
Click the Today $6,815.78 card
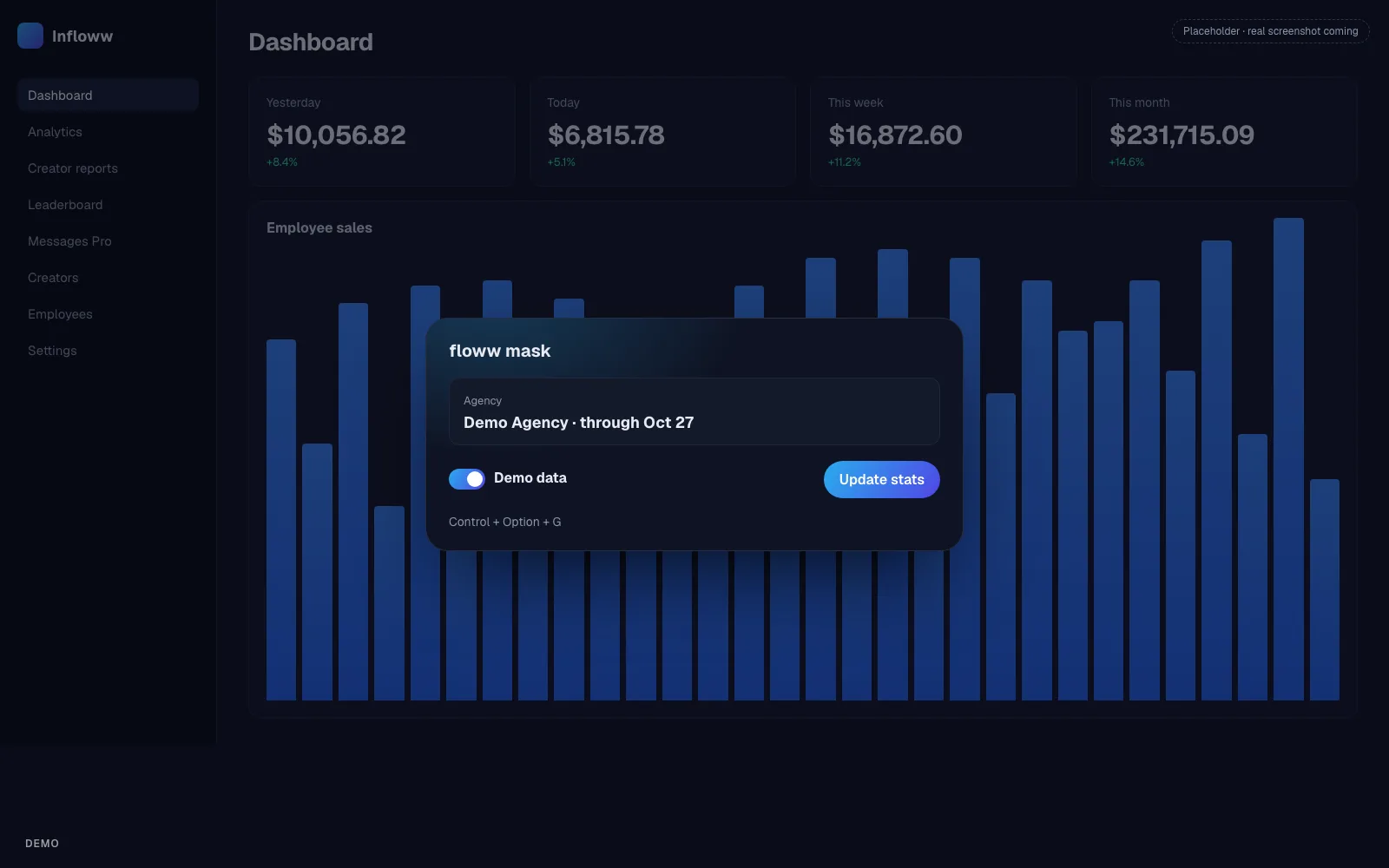(662, 132)
